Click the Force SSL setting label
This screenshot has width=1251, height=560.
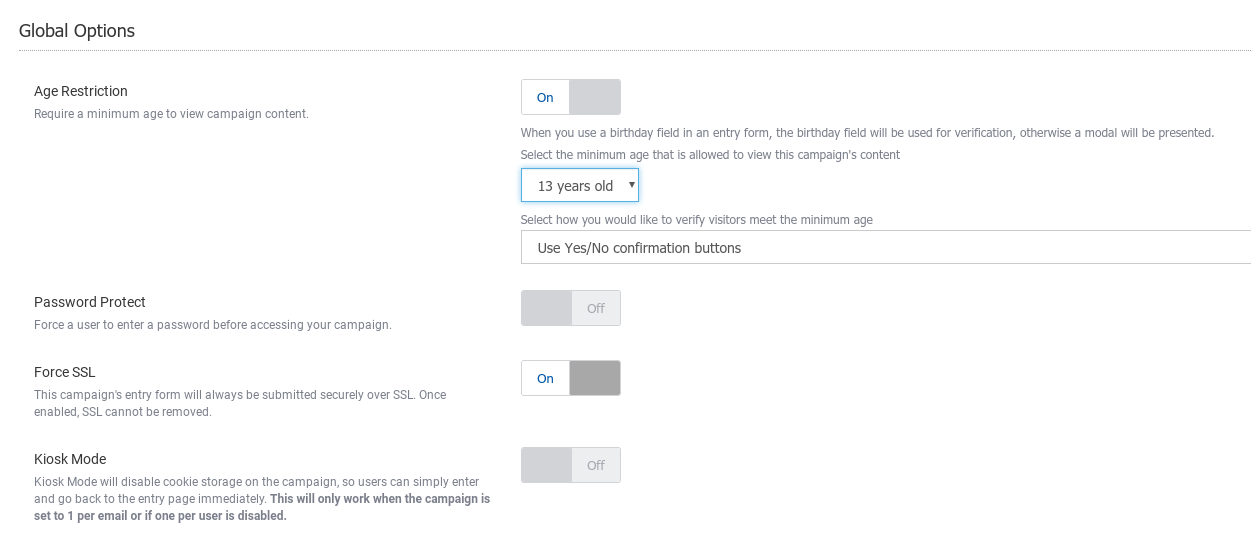coord(65,372)
